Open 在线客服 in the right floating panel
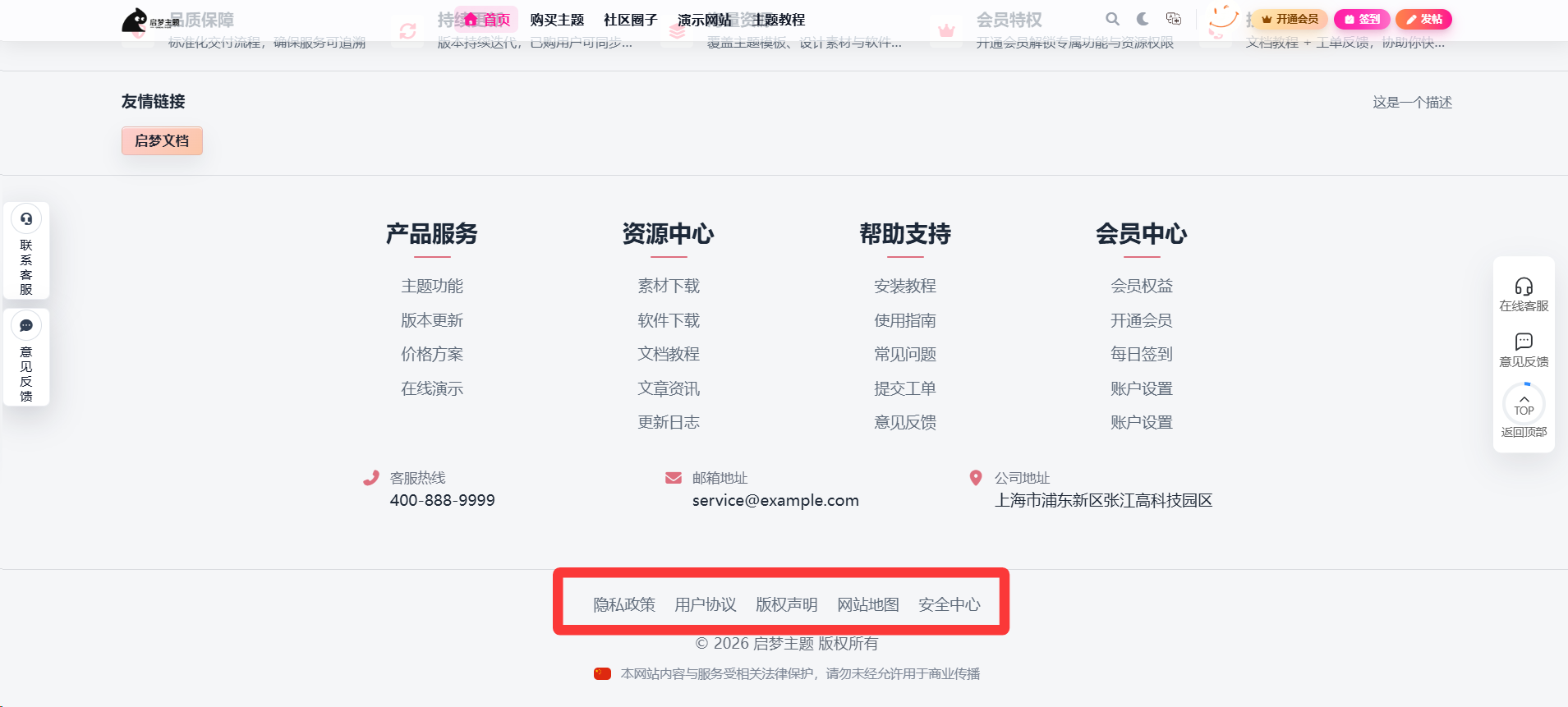Screen dimensions: 1568x707 pyautogui.click(x=1524, y=294)
